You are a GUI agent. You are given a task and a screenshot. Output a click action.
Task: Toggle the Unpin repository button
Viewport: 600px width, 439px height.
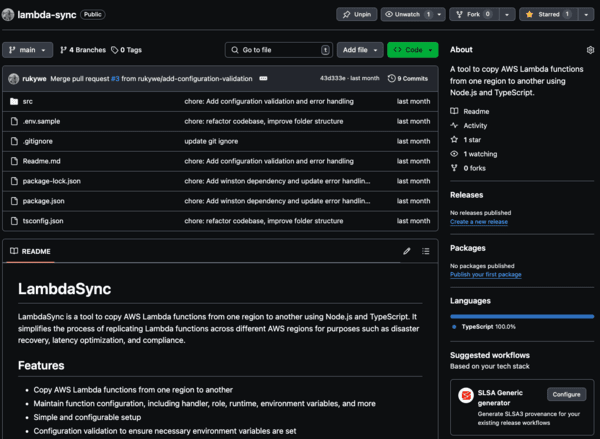357,15
